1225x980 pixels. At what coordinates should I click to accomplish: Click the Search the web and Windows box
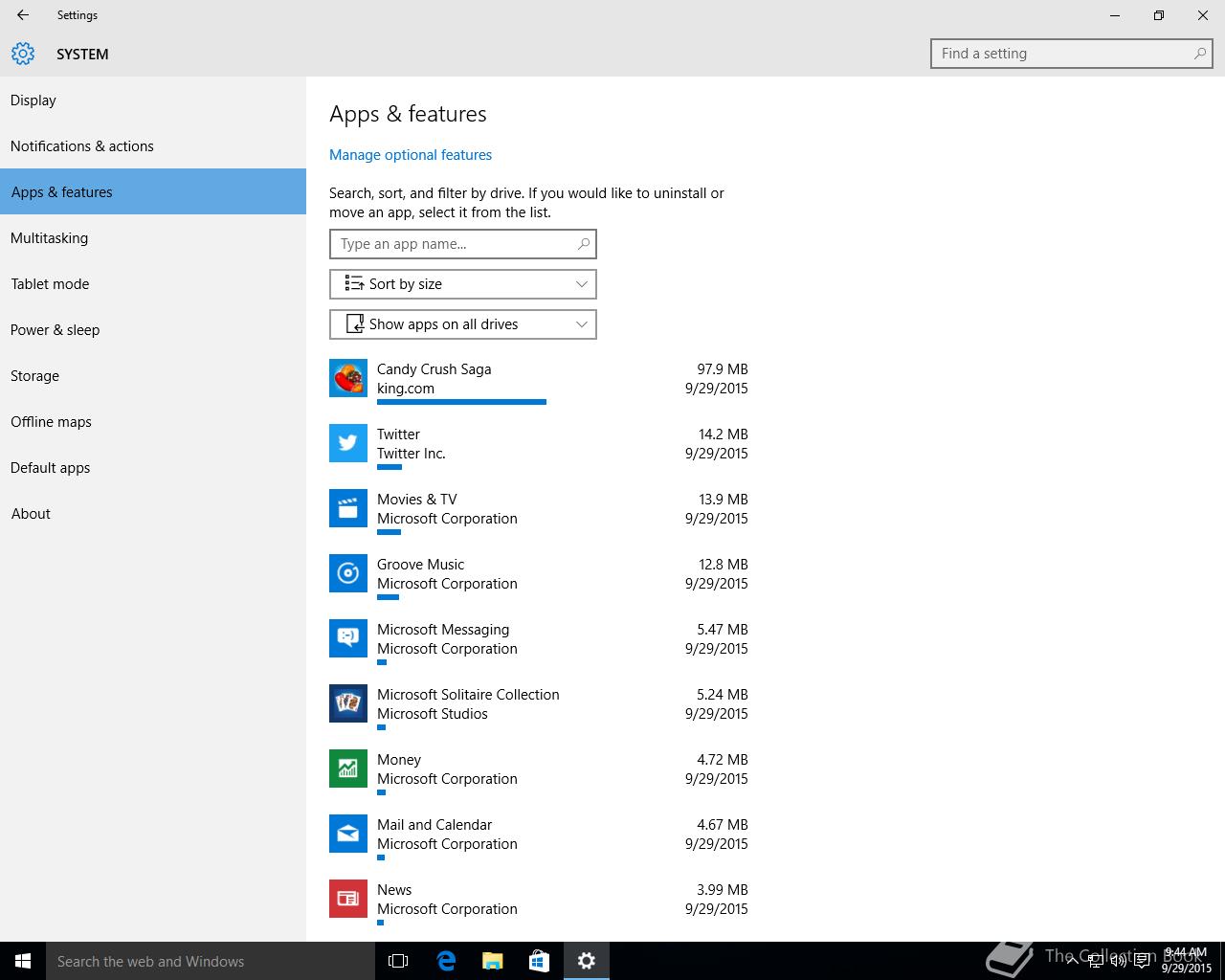click(211, 961)
